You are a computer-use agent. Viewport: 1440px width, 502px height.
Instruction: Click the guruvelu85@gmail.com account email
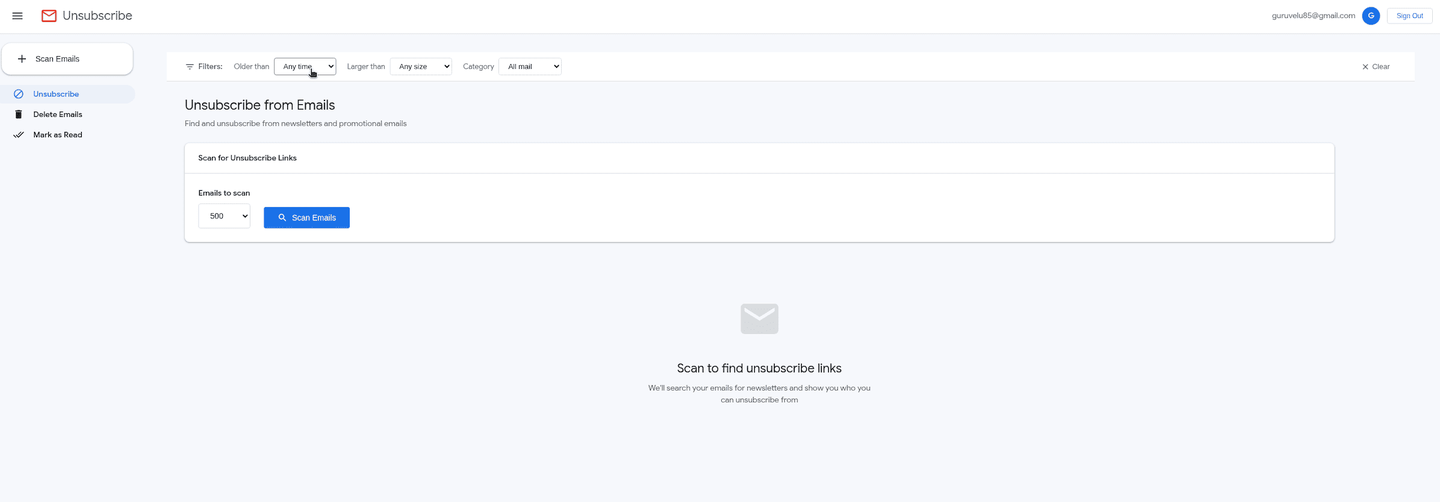tap(1313, 16)
